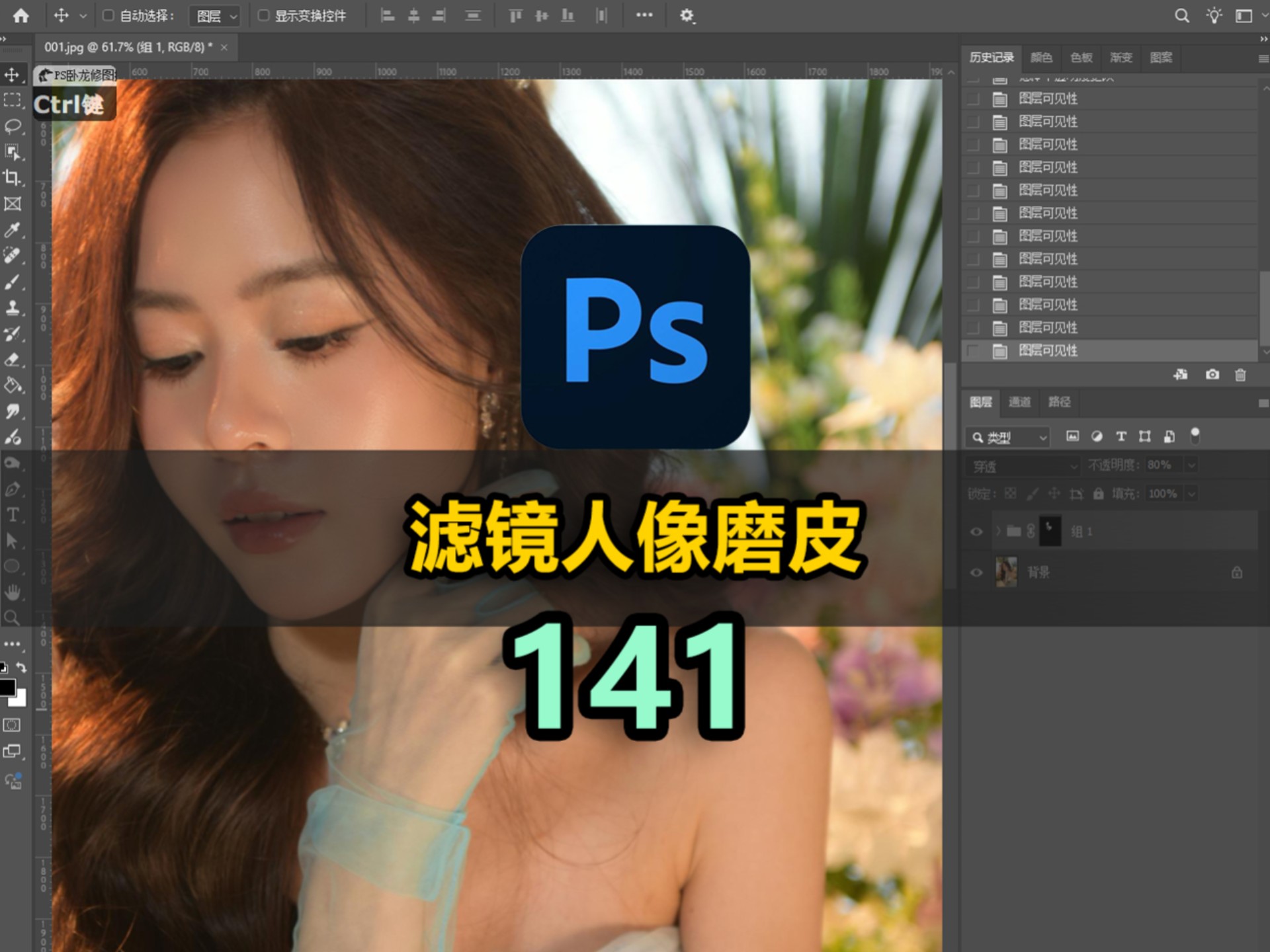Switch to the 历史记录 tab
Viewport: 1270px width, 952px height.
pos(992,58)
